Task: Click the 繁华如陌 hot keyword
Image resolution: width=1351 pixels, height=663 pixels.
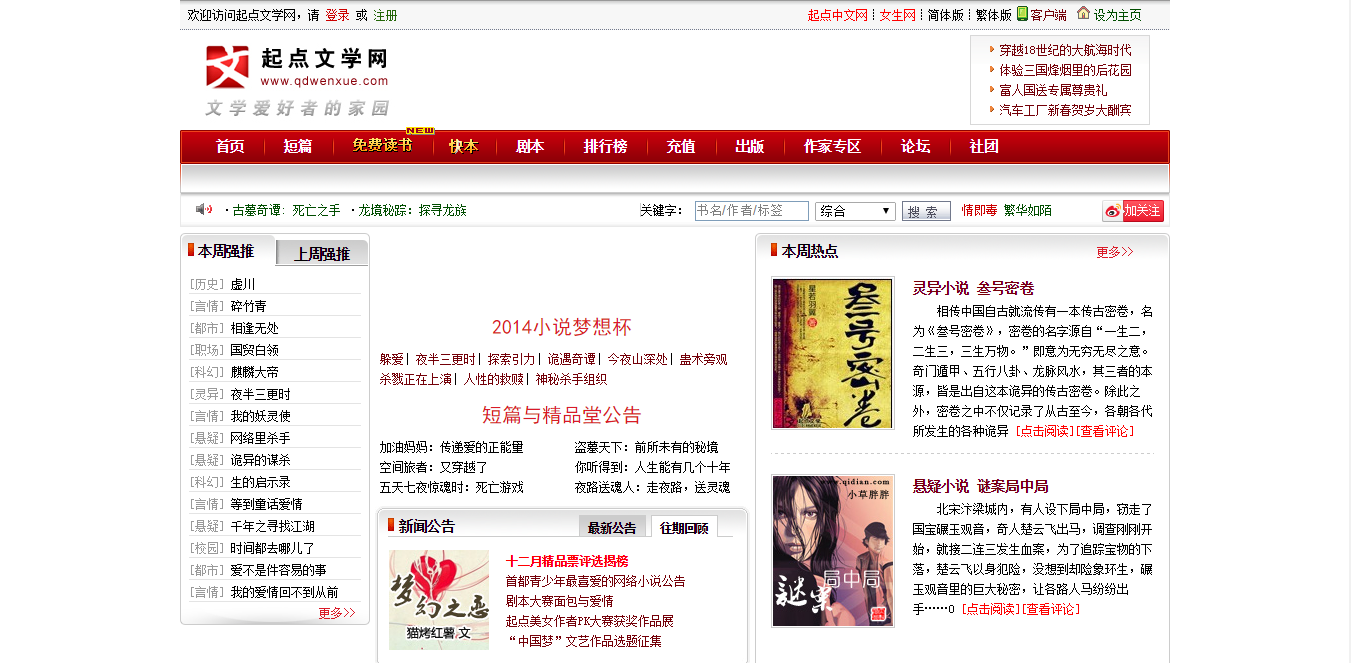Action: (1028, 210)
